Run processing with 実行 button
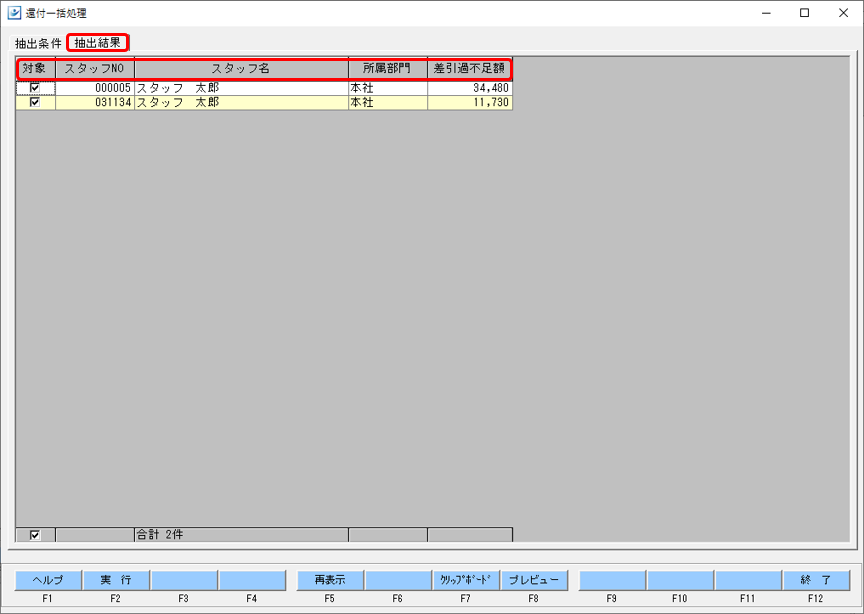 116,580
